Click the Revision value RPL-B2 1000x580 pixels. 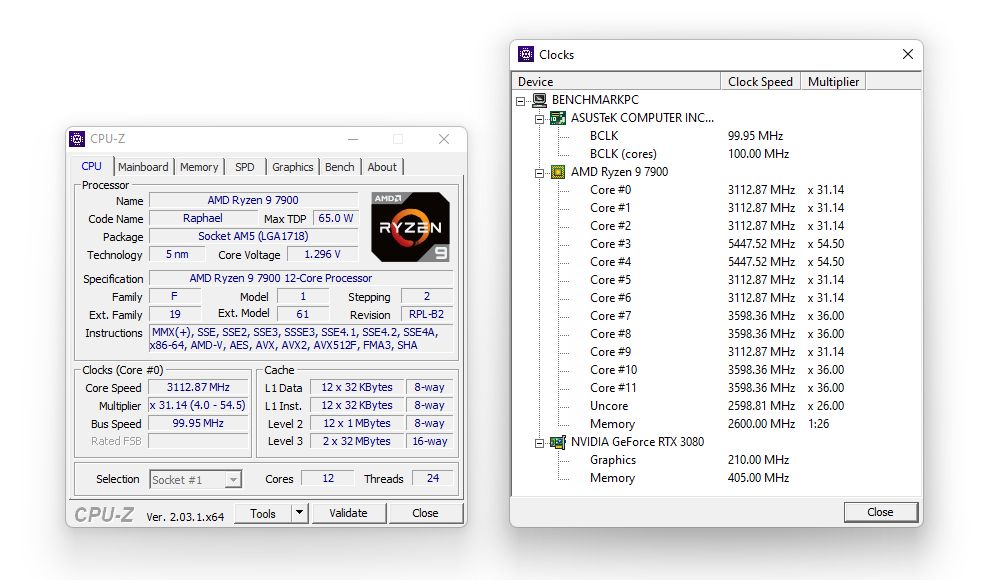tap(427, 314)
